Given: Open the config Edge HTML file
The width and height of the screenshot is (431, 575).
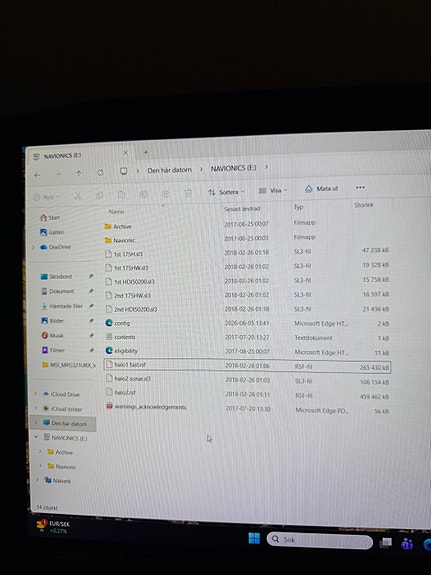Looking at the screenshot, I should (122, 323).
